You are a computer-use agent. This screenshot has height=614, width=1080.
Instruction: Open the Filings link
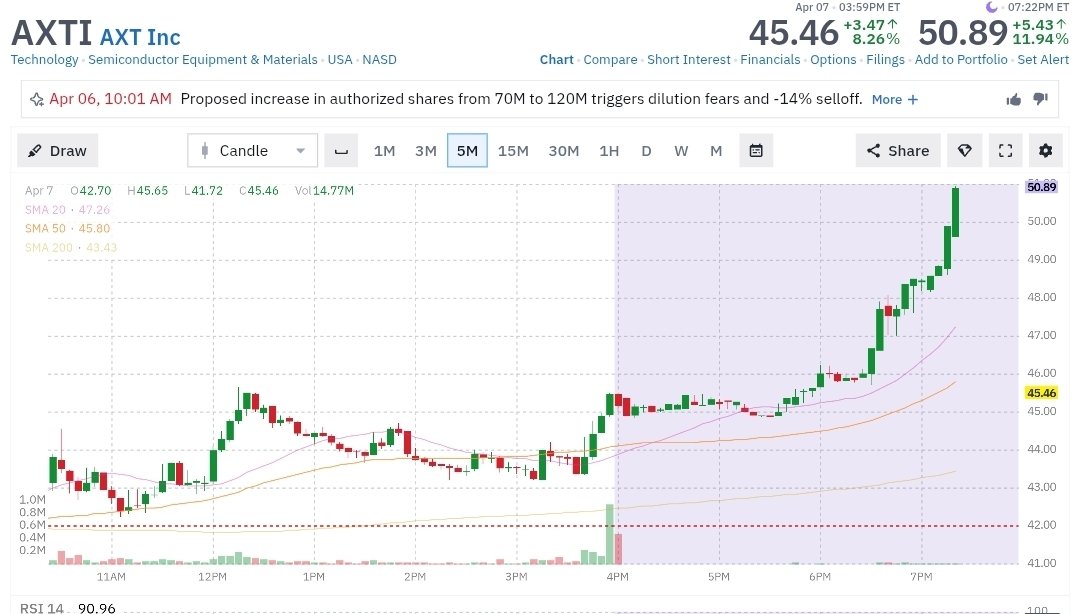[885, 59]
